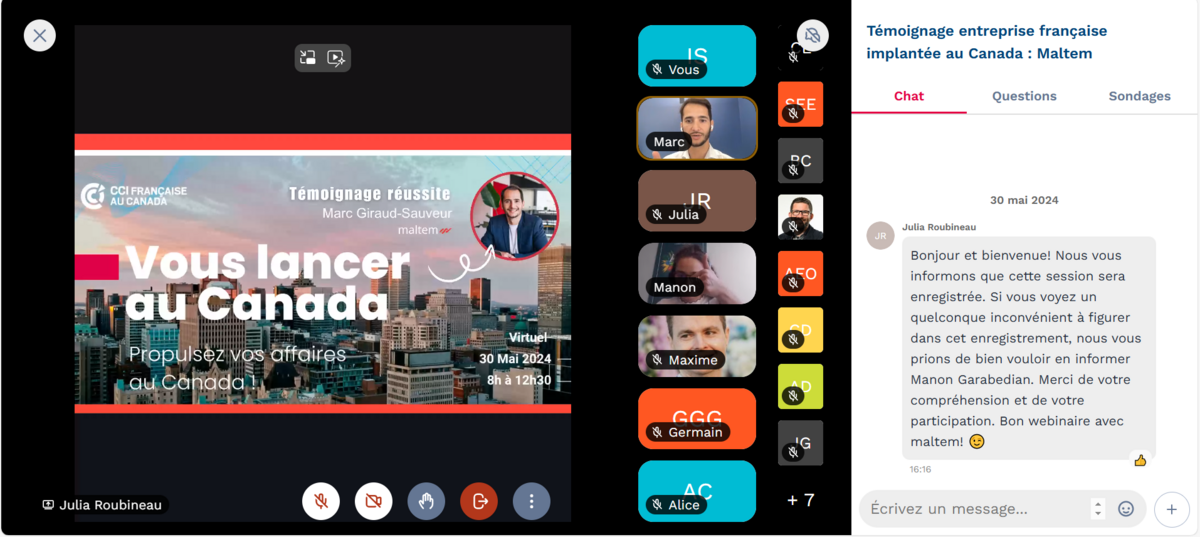Open the three-dot more options menu

(x=531, y=501)
